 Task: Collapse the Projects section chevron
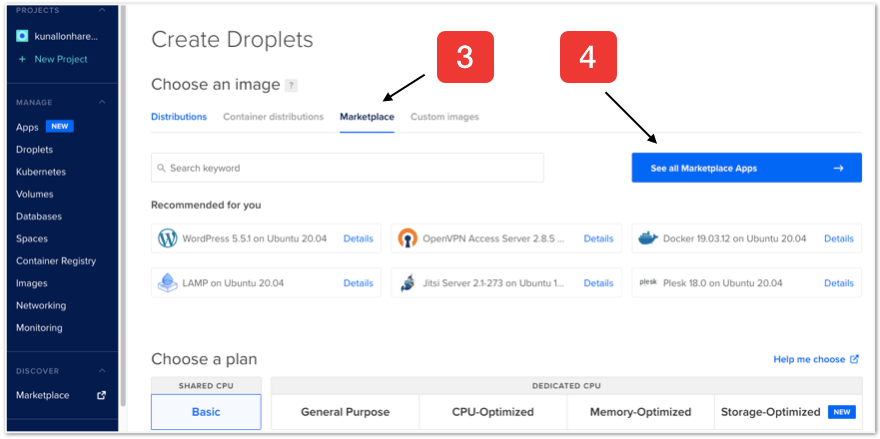click(102, 10)
